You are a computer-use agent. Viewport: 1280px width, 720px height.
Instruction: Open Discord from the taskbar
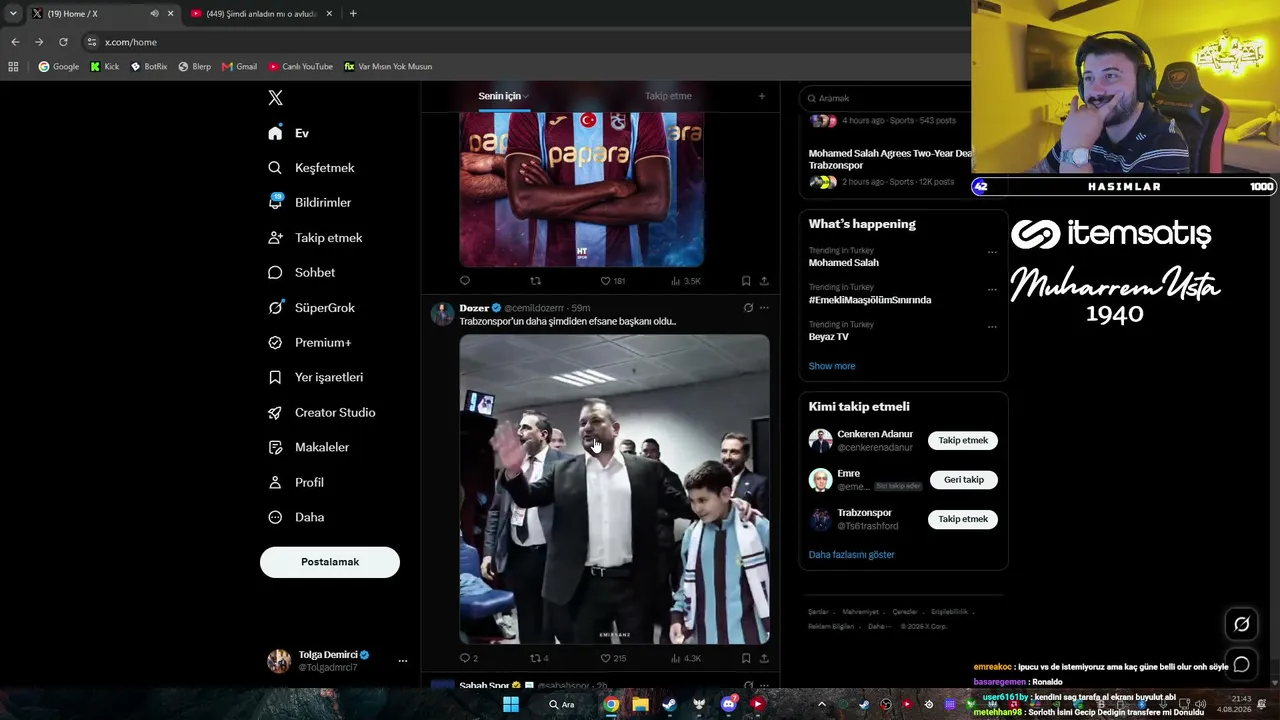click(x=728, y=704)
